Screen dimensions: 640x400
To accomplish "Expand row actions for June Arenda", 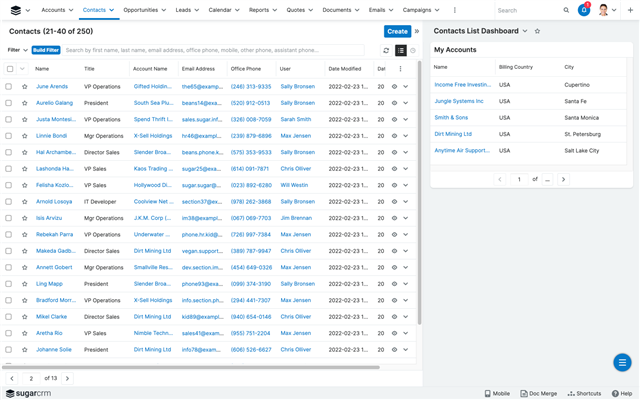I will click(x=406, y=87).
